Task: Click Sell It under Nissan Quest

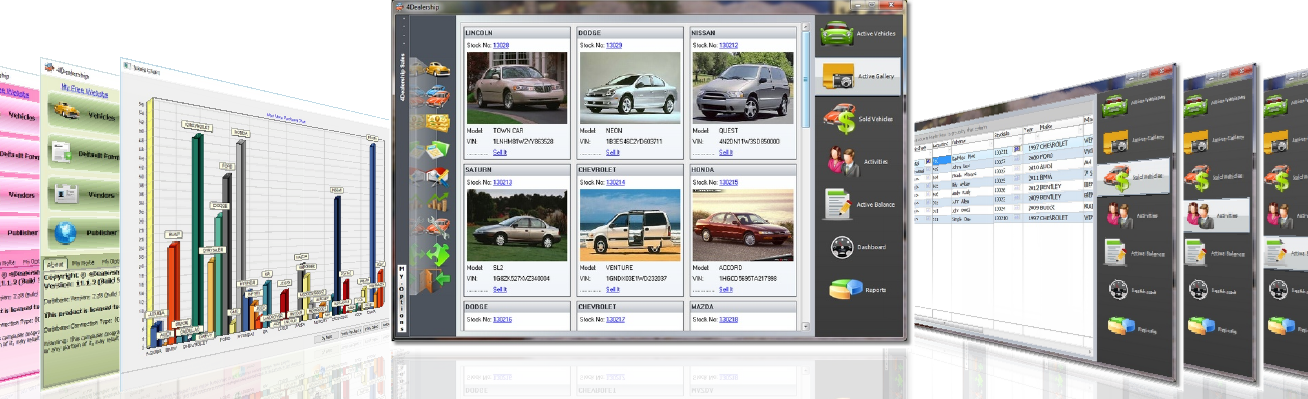Action: coord(727,152)
